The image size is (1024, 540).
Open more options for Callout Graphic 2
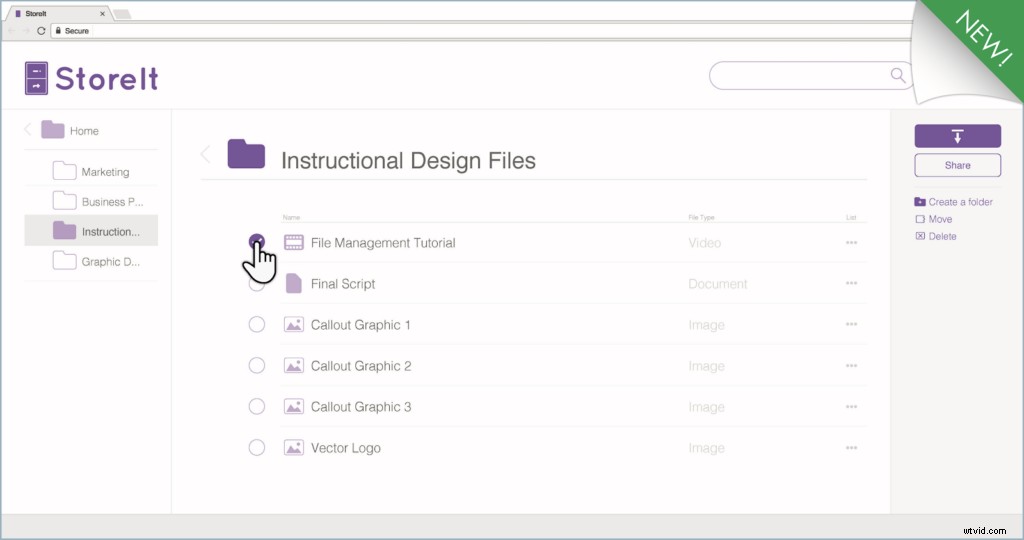(851, 366)
